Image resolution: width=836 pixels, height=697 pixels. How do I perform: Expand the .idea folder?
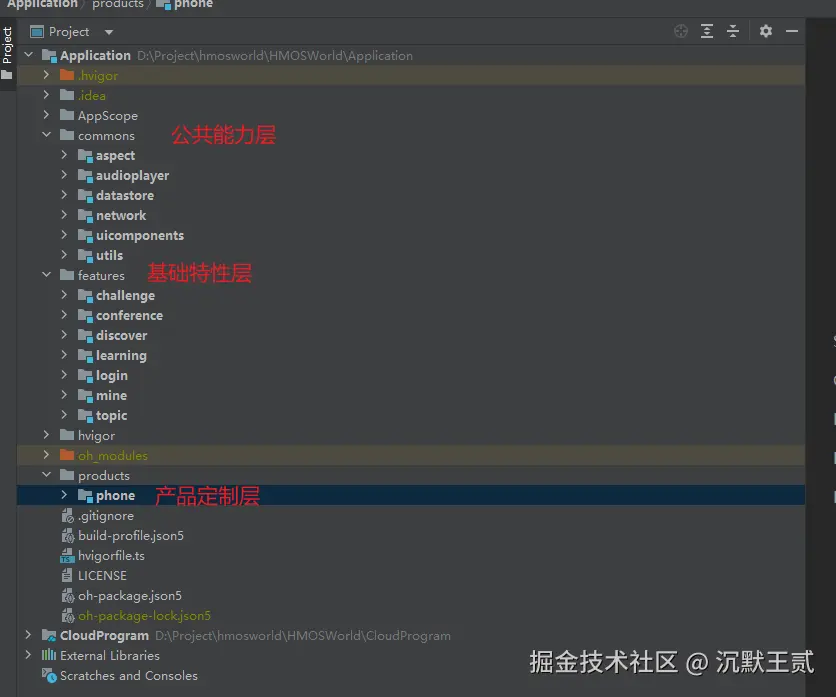pos(46,95)
